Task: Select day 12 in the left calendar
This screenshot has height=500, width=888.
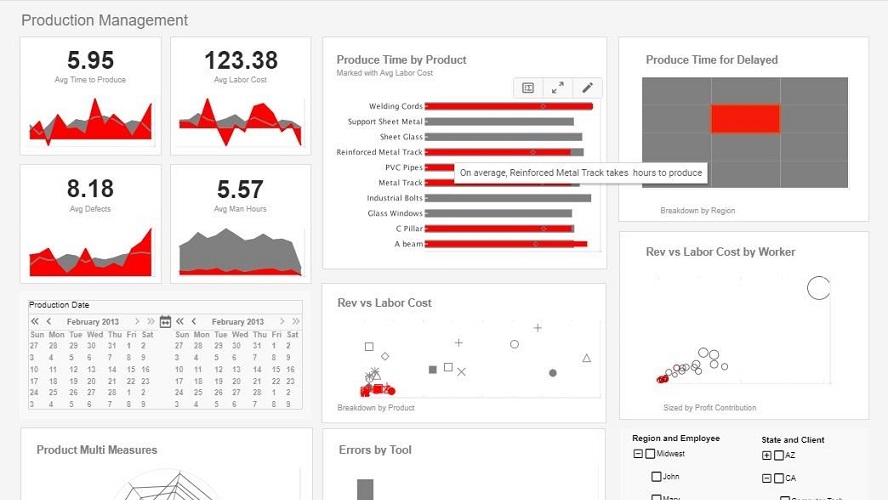Action: click(73, 369)
